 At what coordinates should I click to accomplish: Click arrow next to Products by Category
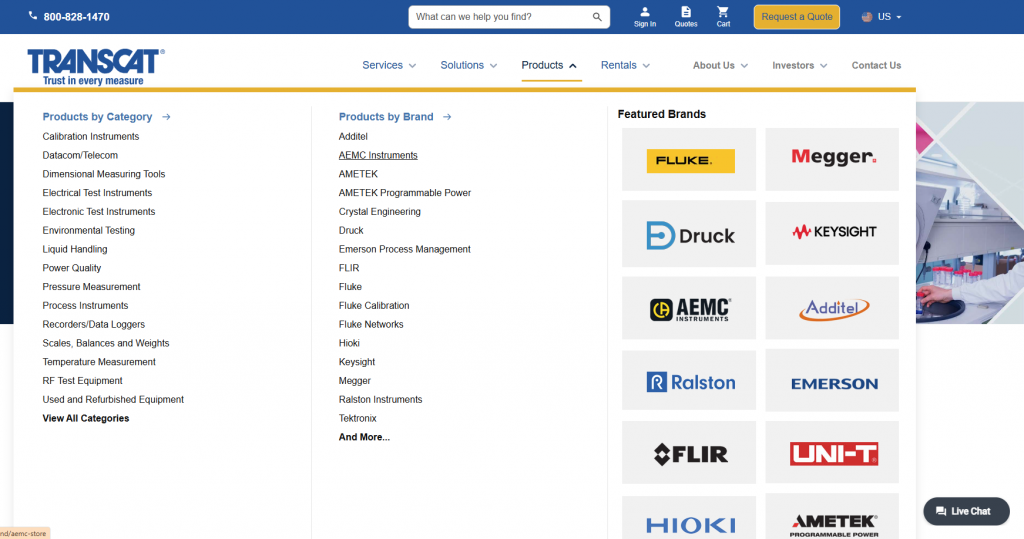pyautogui.click(x=167, y=117)
